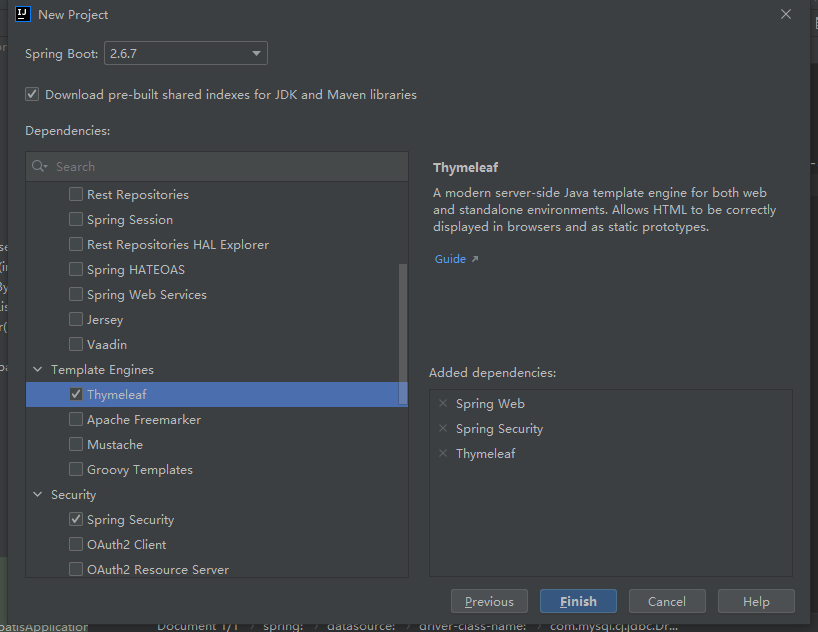Uncheck the Thymeleaf checkbox
The height and width of the screenshot is (632, 818).
tap(76, 395)
